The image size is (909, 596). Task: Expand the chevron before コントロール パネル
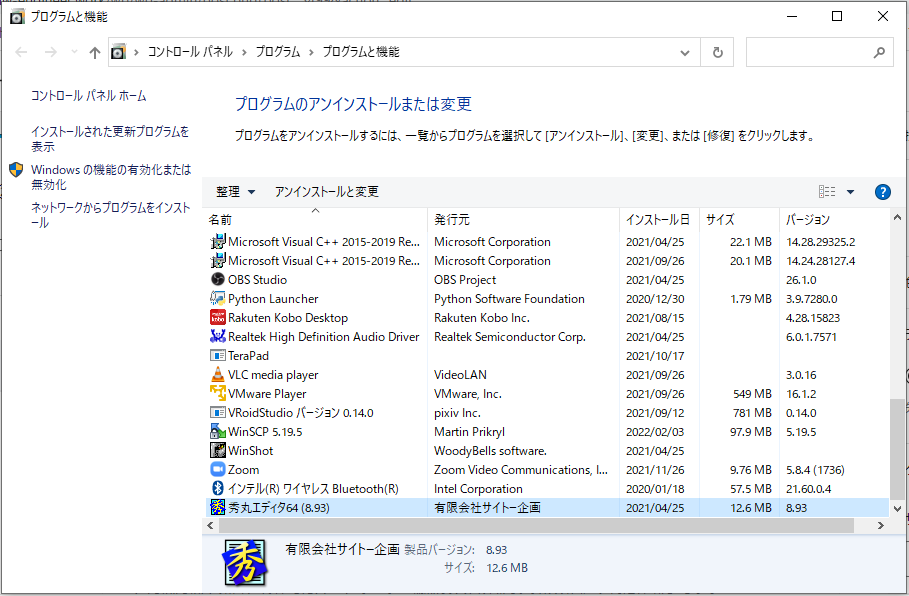[x=136, y=52]
